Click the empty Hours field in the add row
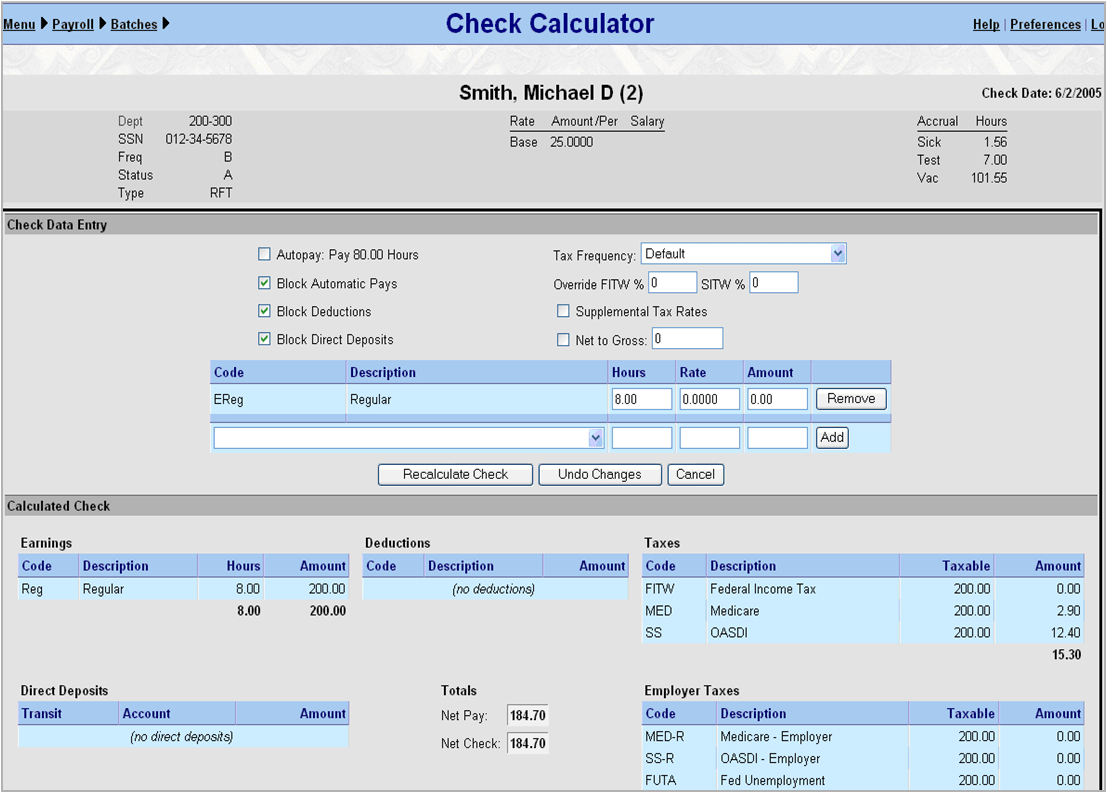This screenshot has width=1107, height=793. pos(642,438)
